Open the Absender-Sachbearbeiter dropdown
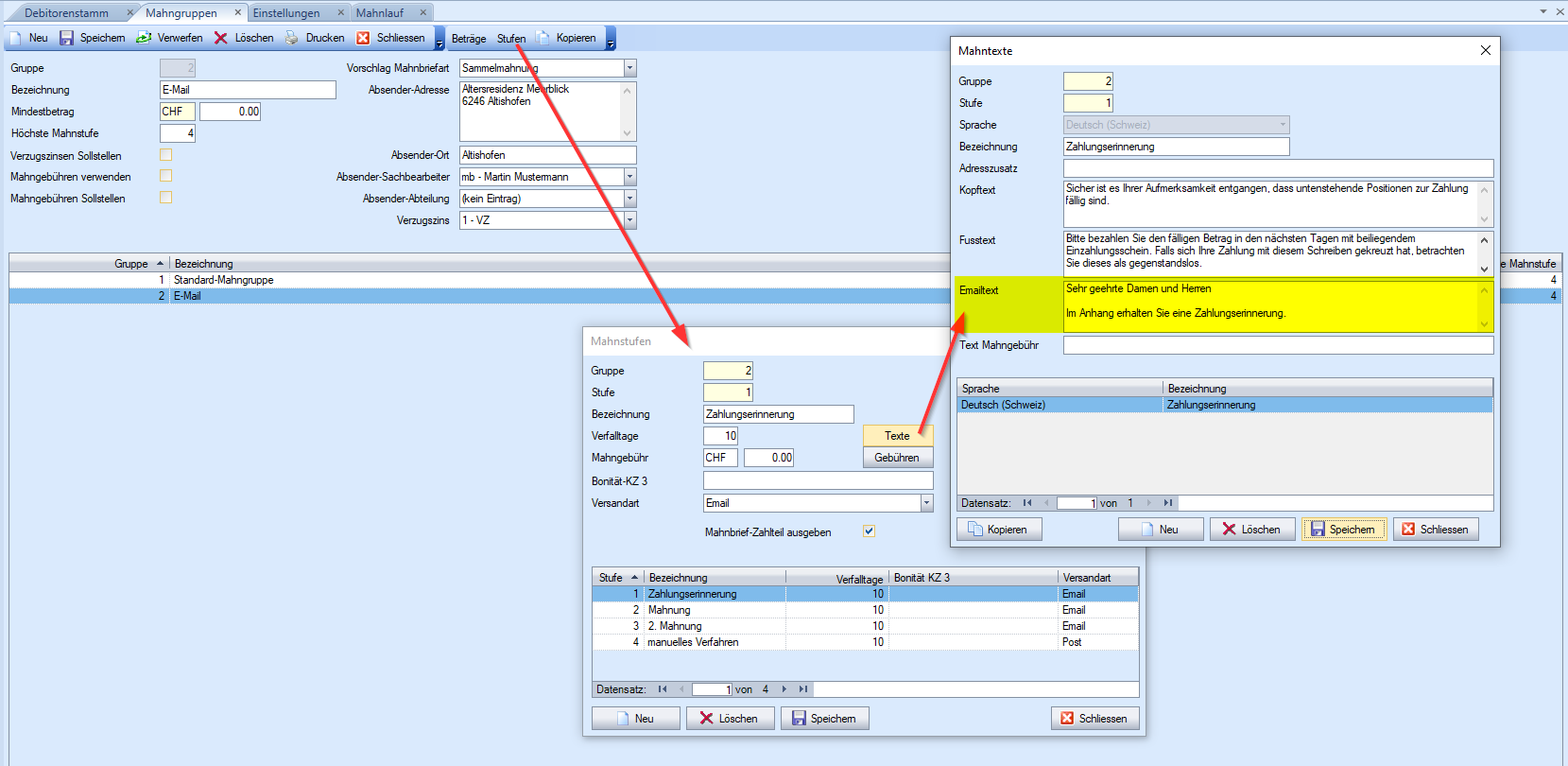The height and width of the screenshot is (766, 1568). (630, 177)
